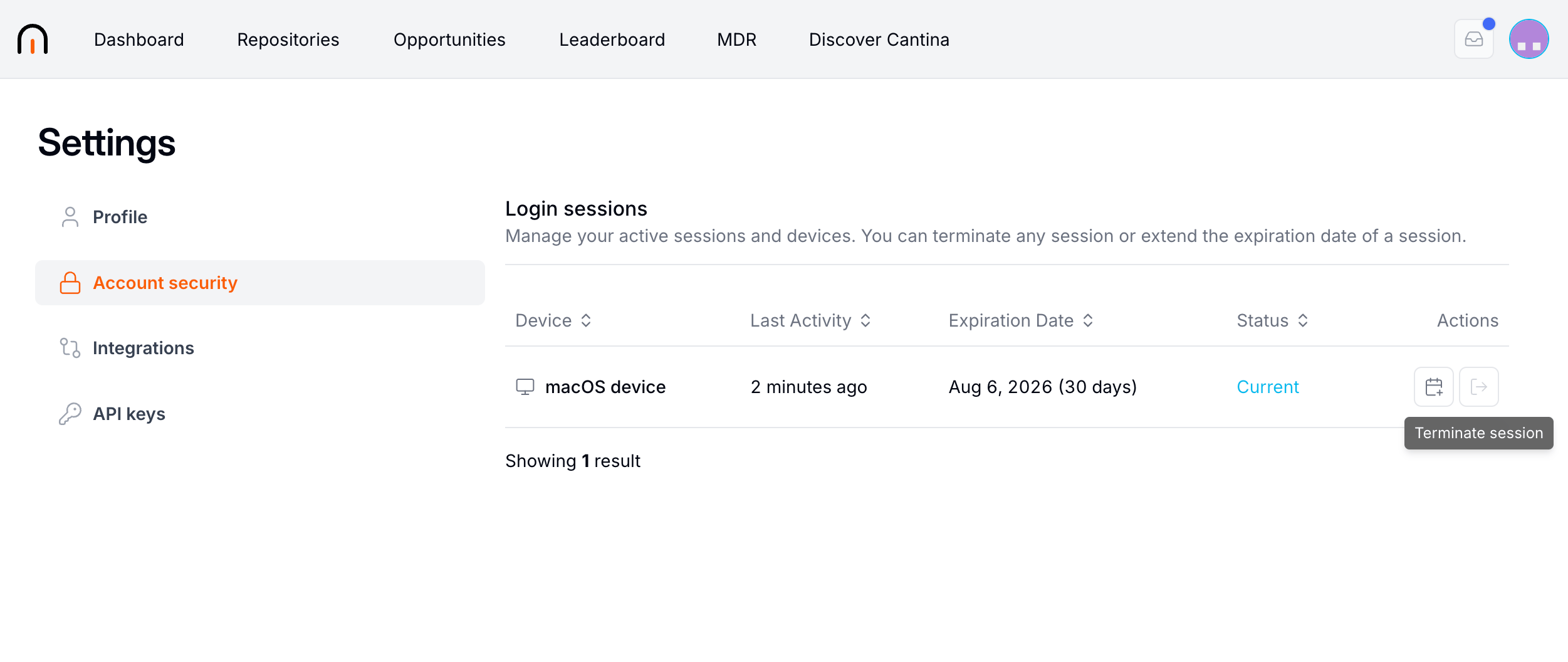This screenshot has width=1568, height=662.
Task: Click the monitor icon for macOS device
Action: [525, 387]
